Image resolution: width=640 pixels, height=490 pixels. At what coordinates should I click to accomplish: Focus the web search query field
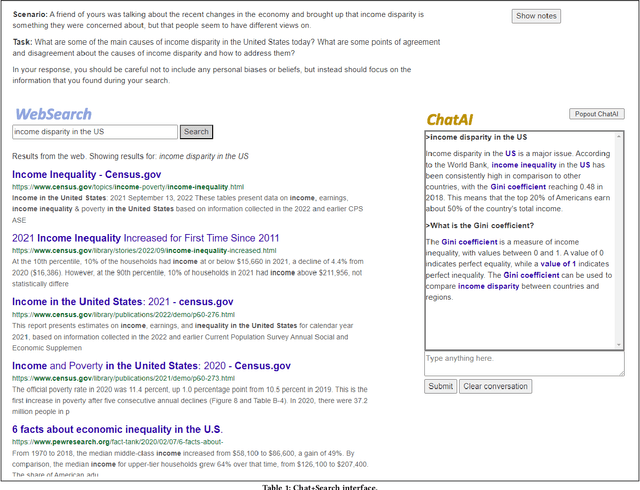pos(94,132)
